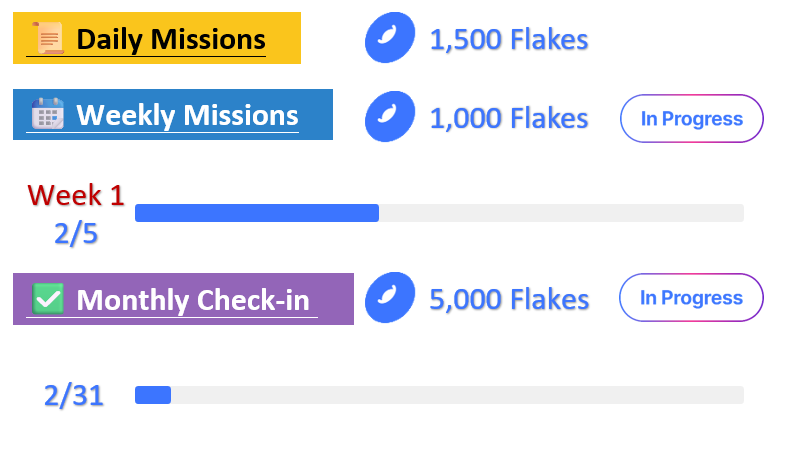792x454 pixels.
Task: Click the 2/5 weekly progress counter
Action: (76, 234)
